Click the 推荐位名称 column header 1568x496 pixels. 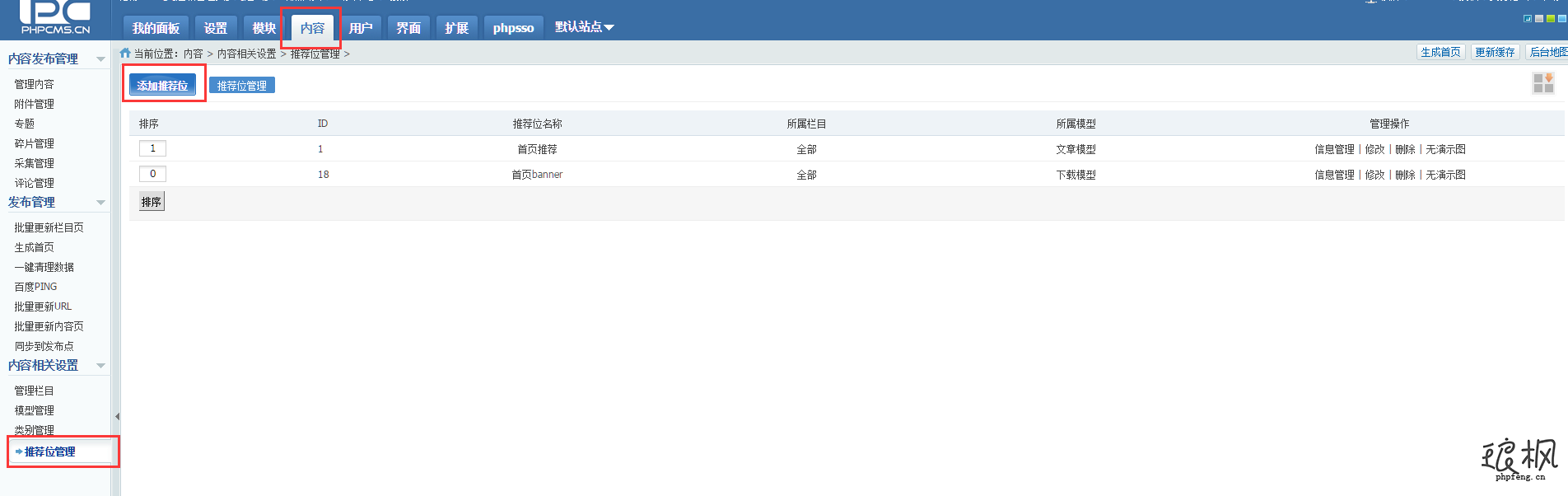pos(537,124)
